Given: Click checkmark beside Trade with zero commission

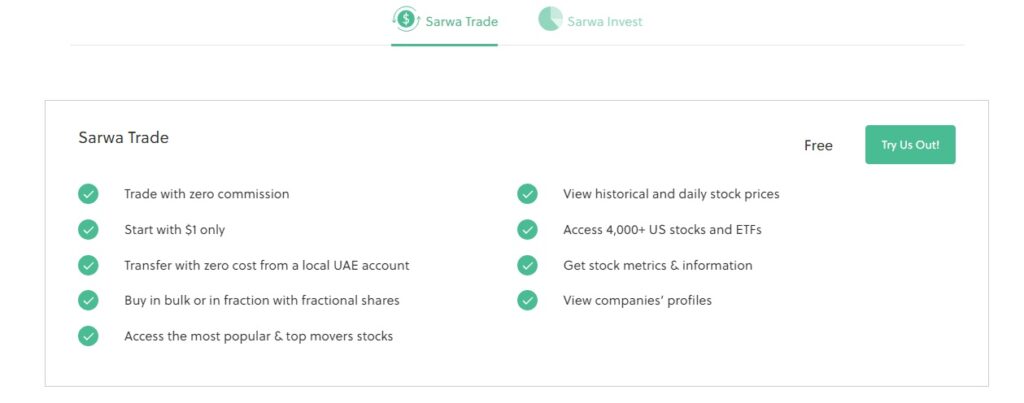Looking at the screenshot, I should click(x=88, y=194).
